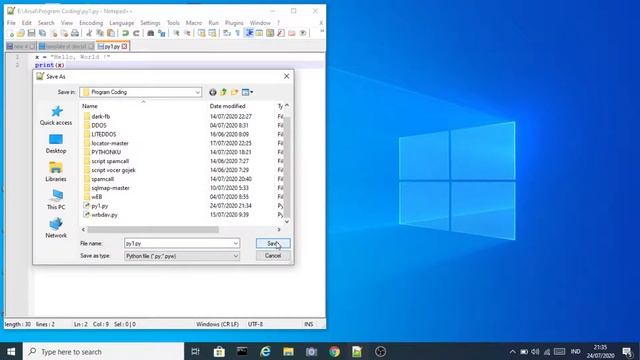Click the Find binoculars toolbar icon

click(151, 33)
